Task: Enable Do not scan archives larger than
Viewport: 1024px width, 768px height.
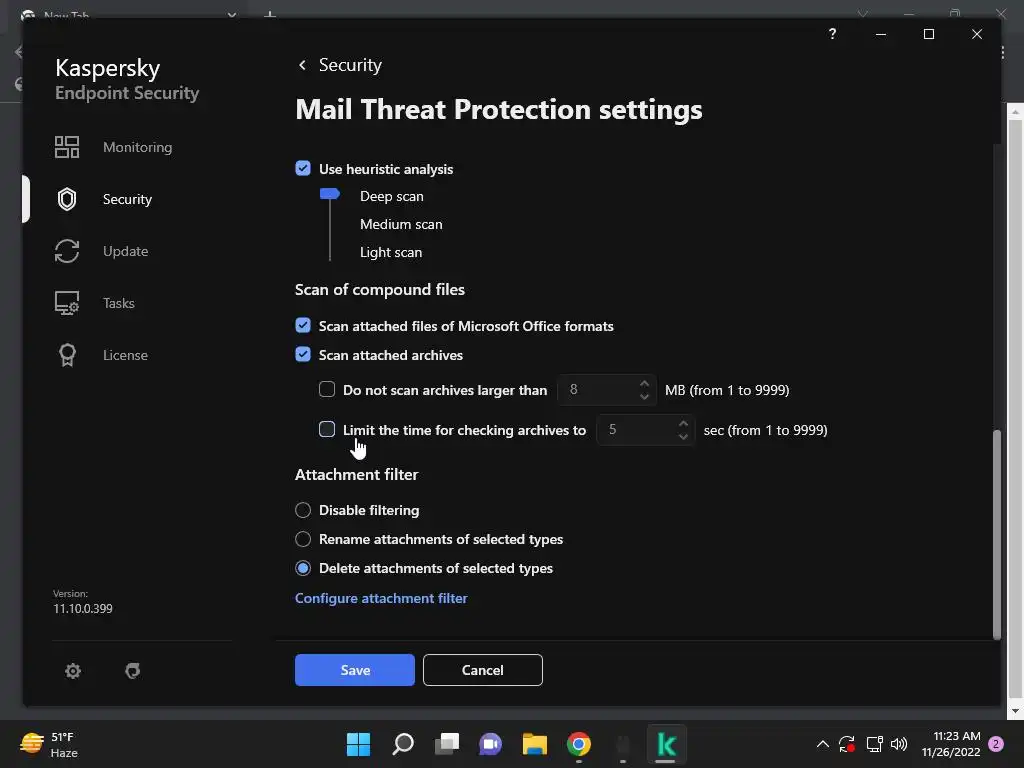Action: point(327,389)
